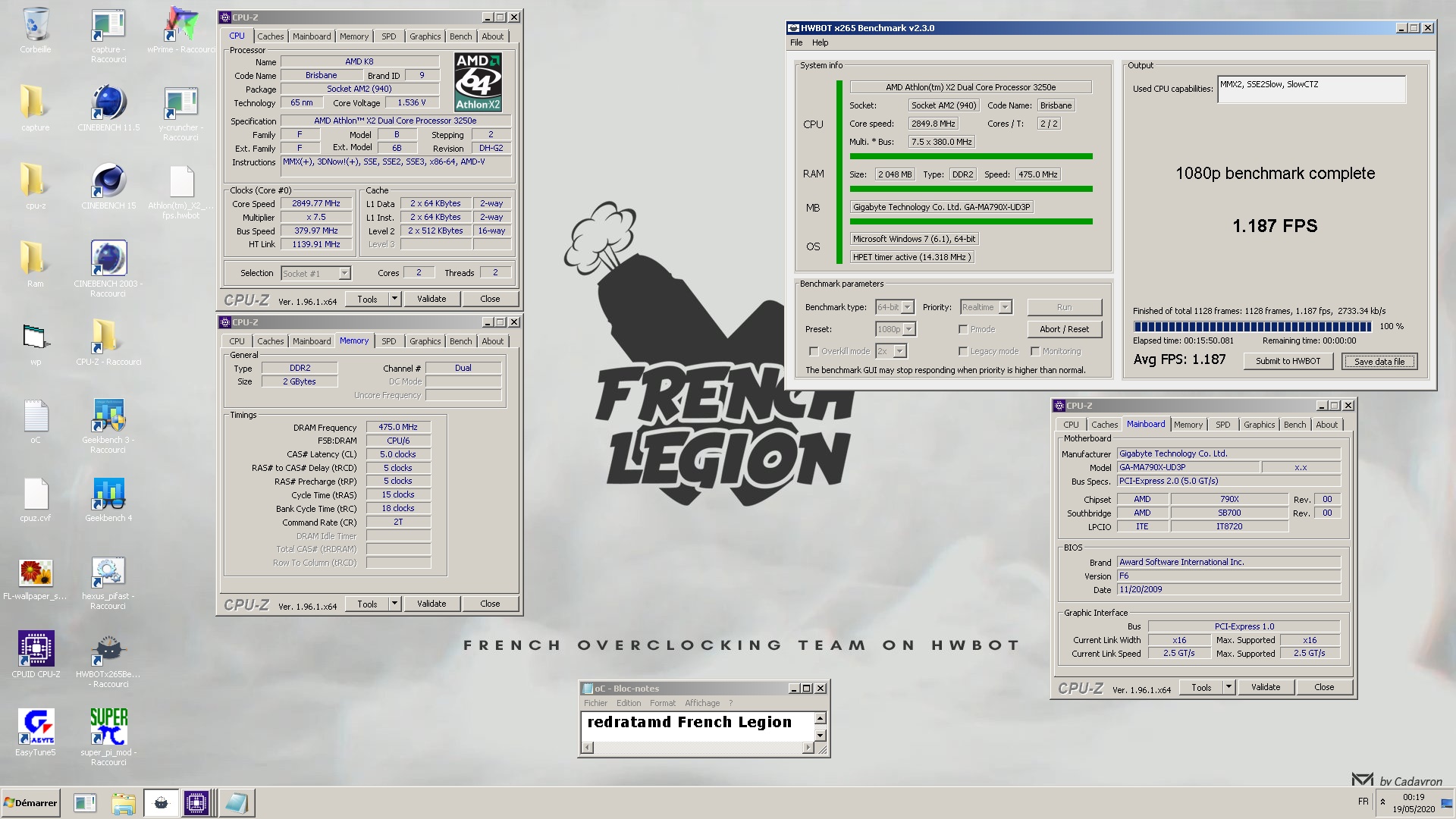The width and height of the screenshot is (1456, 819).
Task: Click the FR language indicator in tray
Action: pos(1363,802)
